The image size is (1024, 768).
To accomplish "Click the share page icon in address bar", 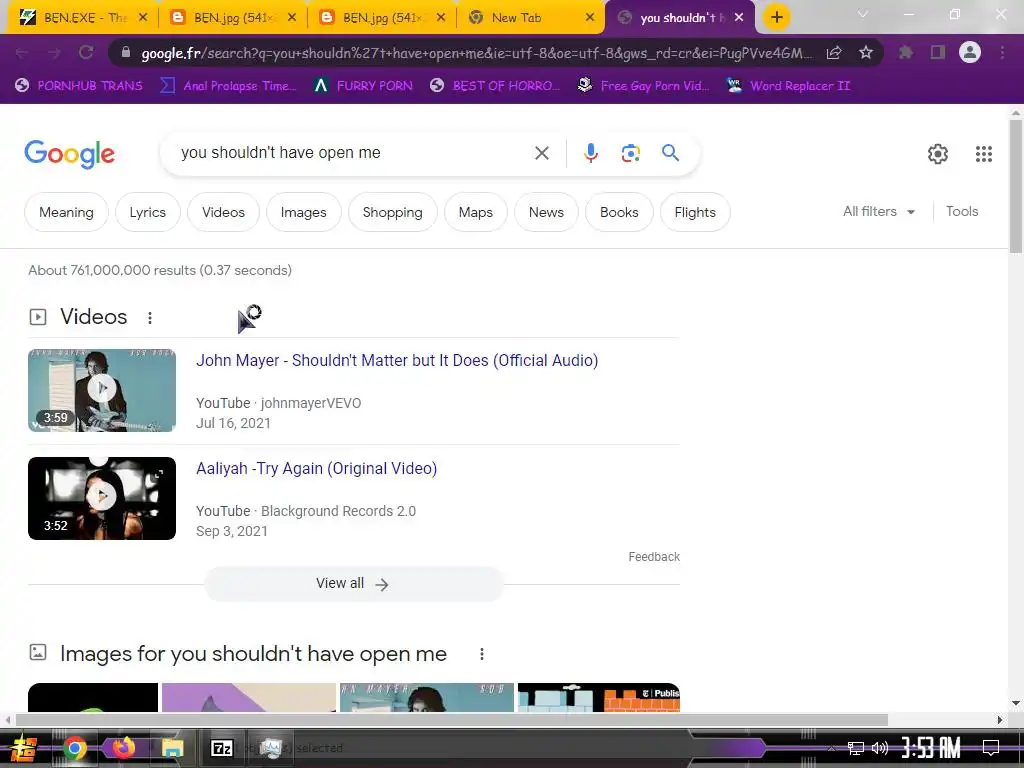I will click(x=834, y=53).
